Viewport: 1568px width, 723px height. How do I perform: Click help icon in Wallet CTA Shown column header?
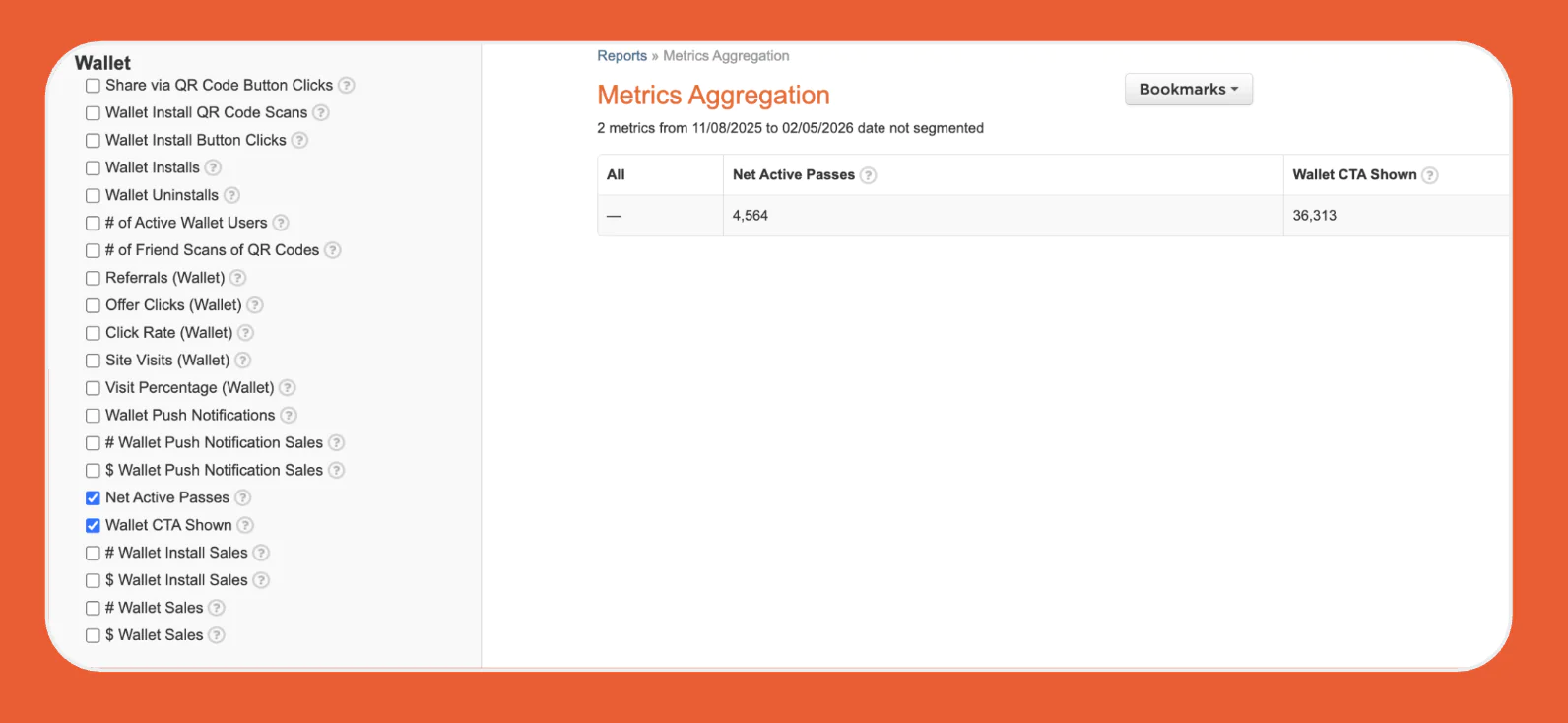[1429, 175]
